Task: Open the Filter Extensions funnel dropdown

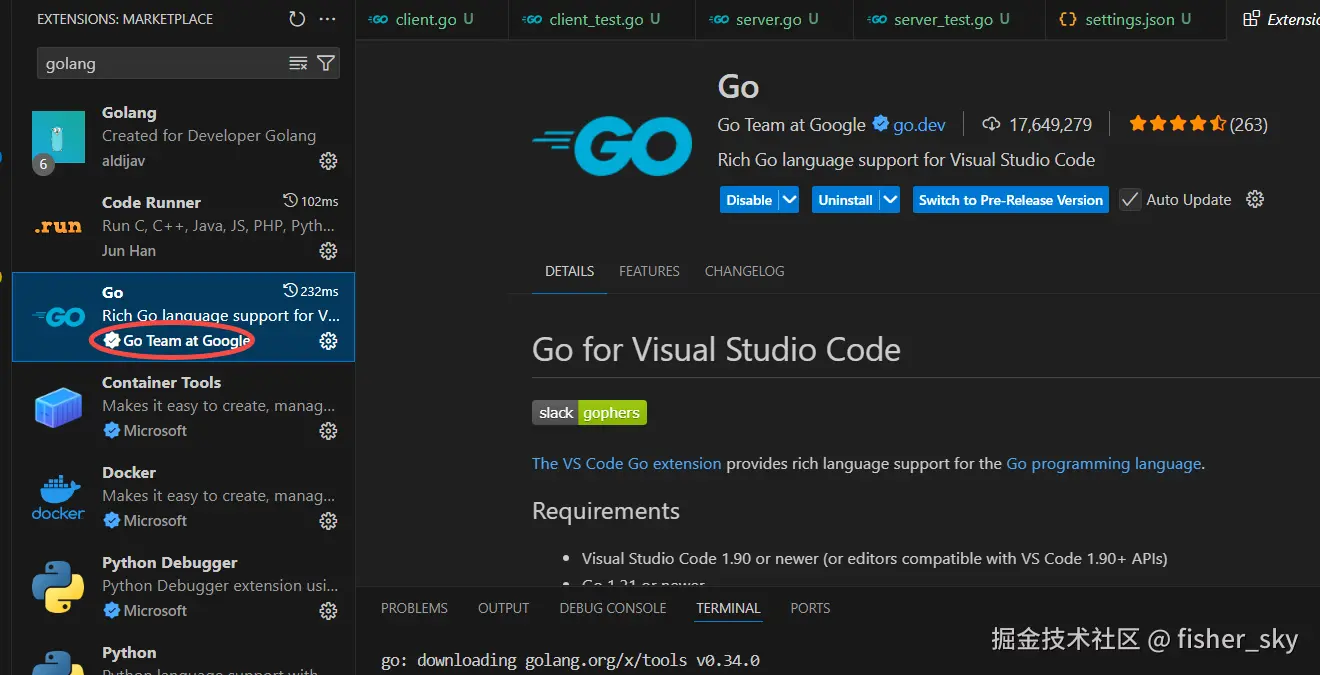Action: tap(325, 62)
